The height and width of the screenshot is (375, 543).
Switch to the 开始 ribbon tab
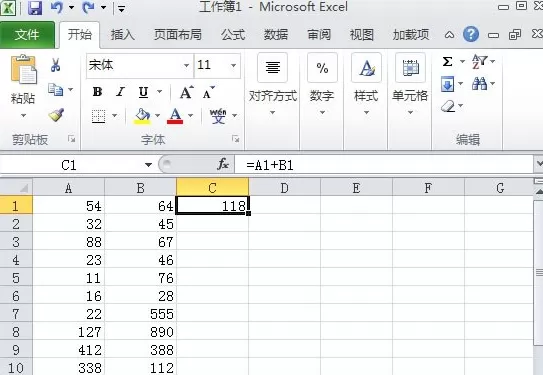[x=80, y=35]
